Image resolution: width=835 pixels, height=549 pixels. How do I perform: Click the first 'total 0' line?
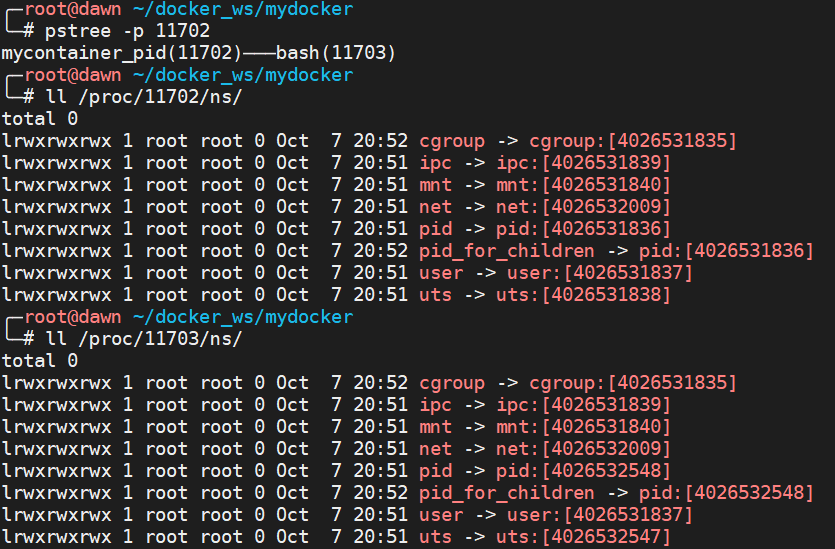point(40,119)
